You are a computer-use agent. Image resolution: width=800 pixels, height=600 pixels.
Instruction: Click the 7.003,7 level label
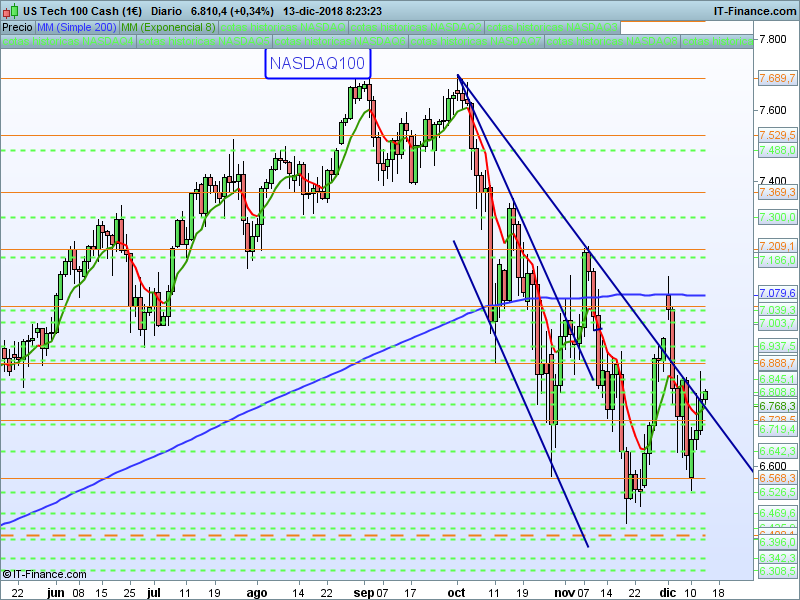[777, 323]
